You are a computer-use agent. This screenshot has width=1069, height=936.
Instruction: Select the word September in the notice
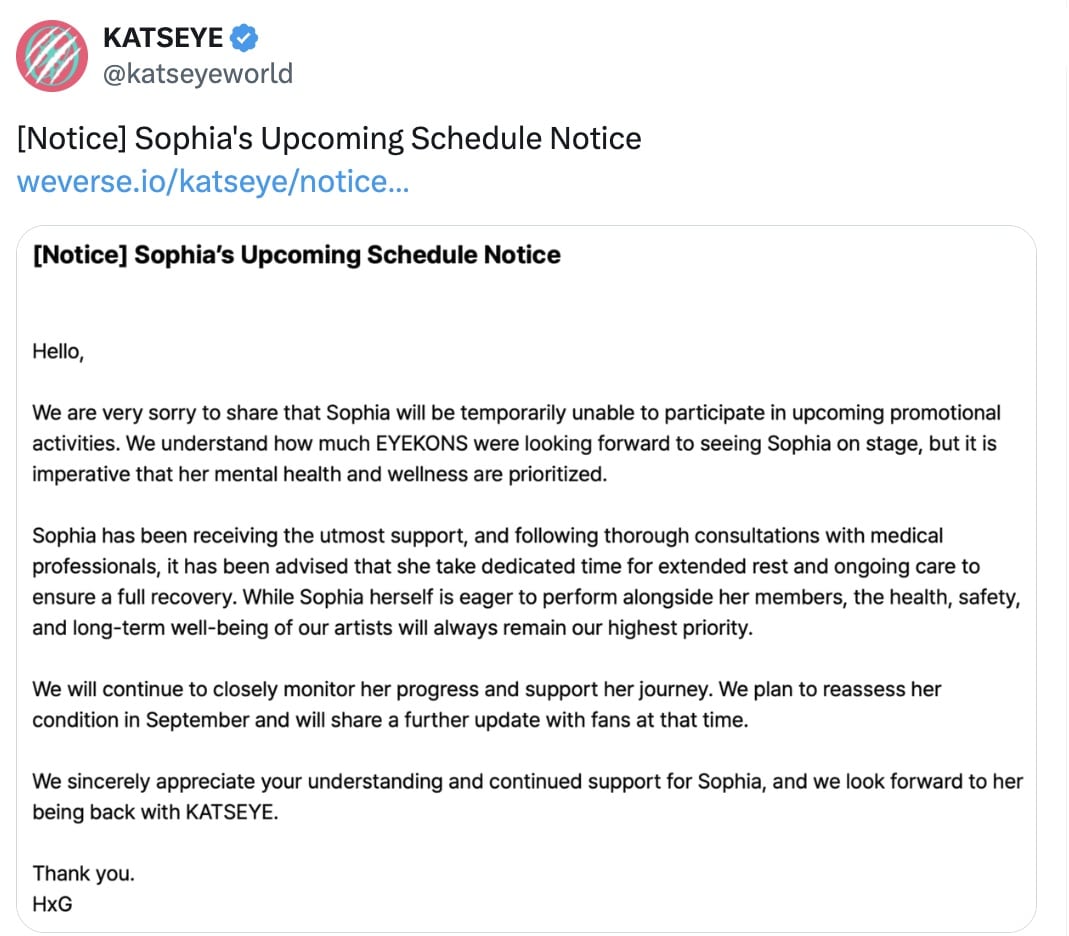pyautogui.click(x=197, y=720)
